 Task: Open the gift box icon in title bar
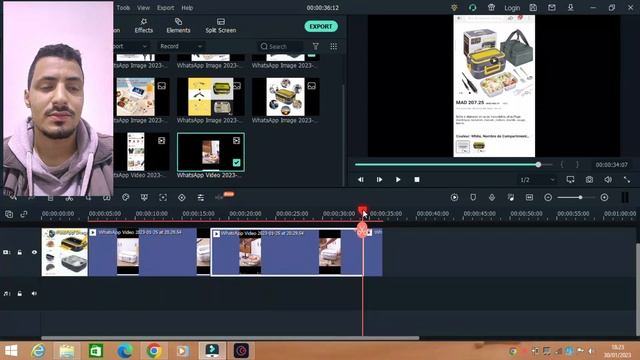[x=491, y=7]
